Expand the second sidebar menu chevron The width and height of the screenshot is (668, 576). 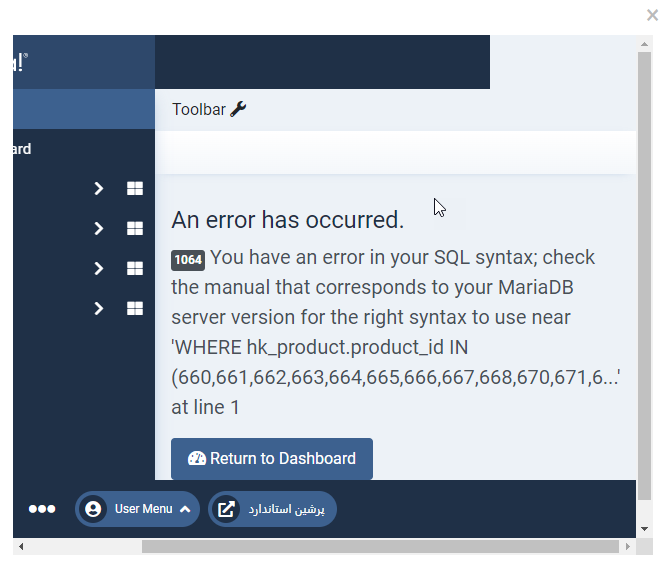[x=98, y=229]
